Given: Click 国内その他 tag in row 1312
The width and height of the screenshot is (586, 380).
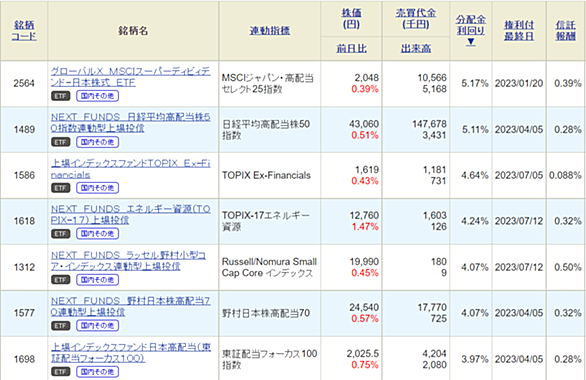Looking at the screenshot, I should pos(98,280).
